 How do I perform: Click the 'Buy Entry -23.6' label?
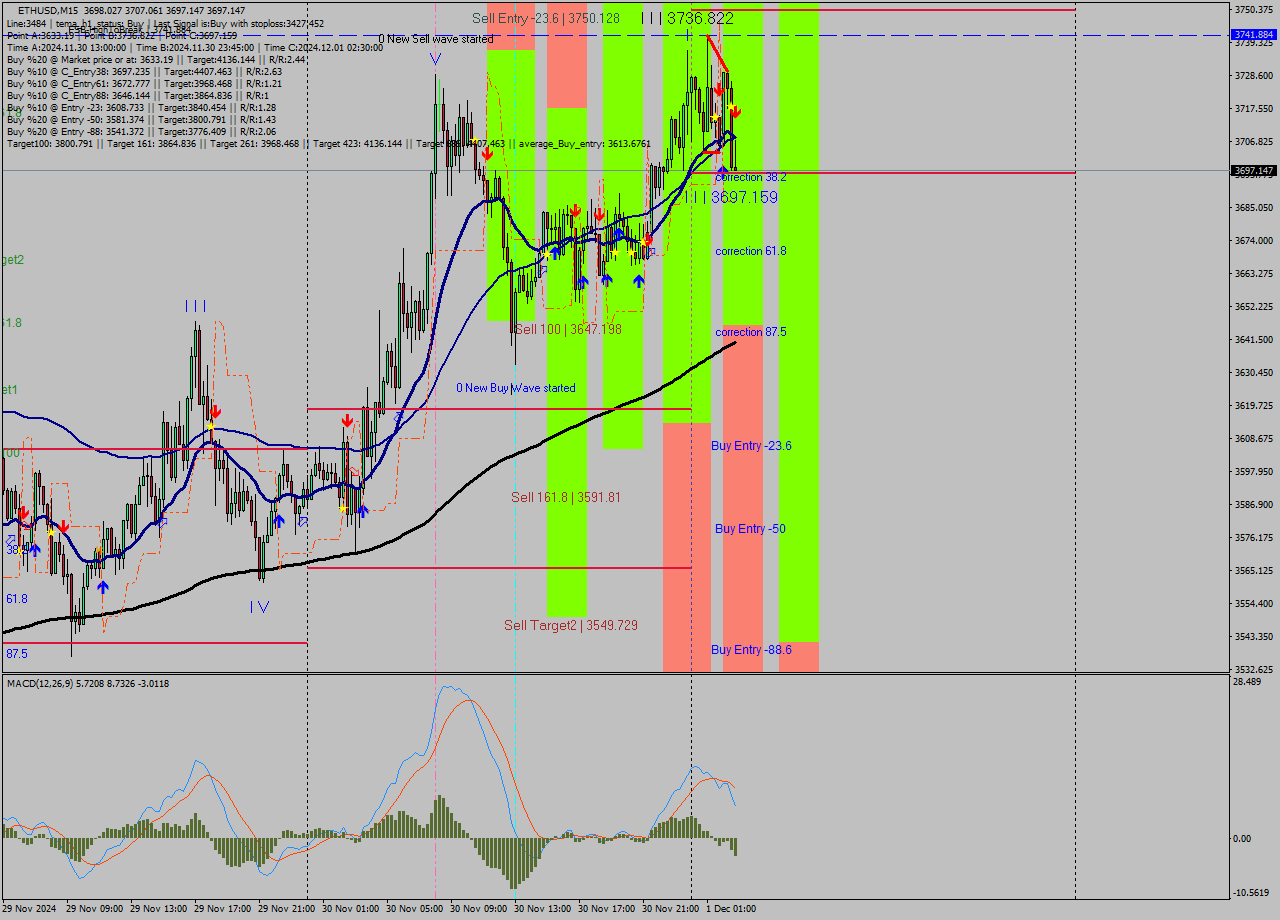point(752,446)
